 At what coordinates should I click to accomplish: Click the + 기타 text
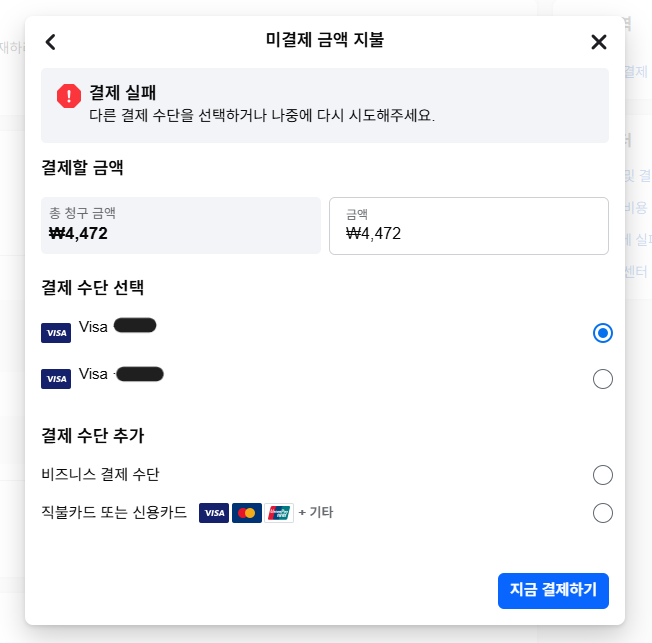pyautogui.click(x=316, y=512)
